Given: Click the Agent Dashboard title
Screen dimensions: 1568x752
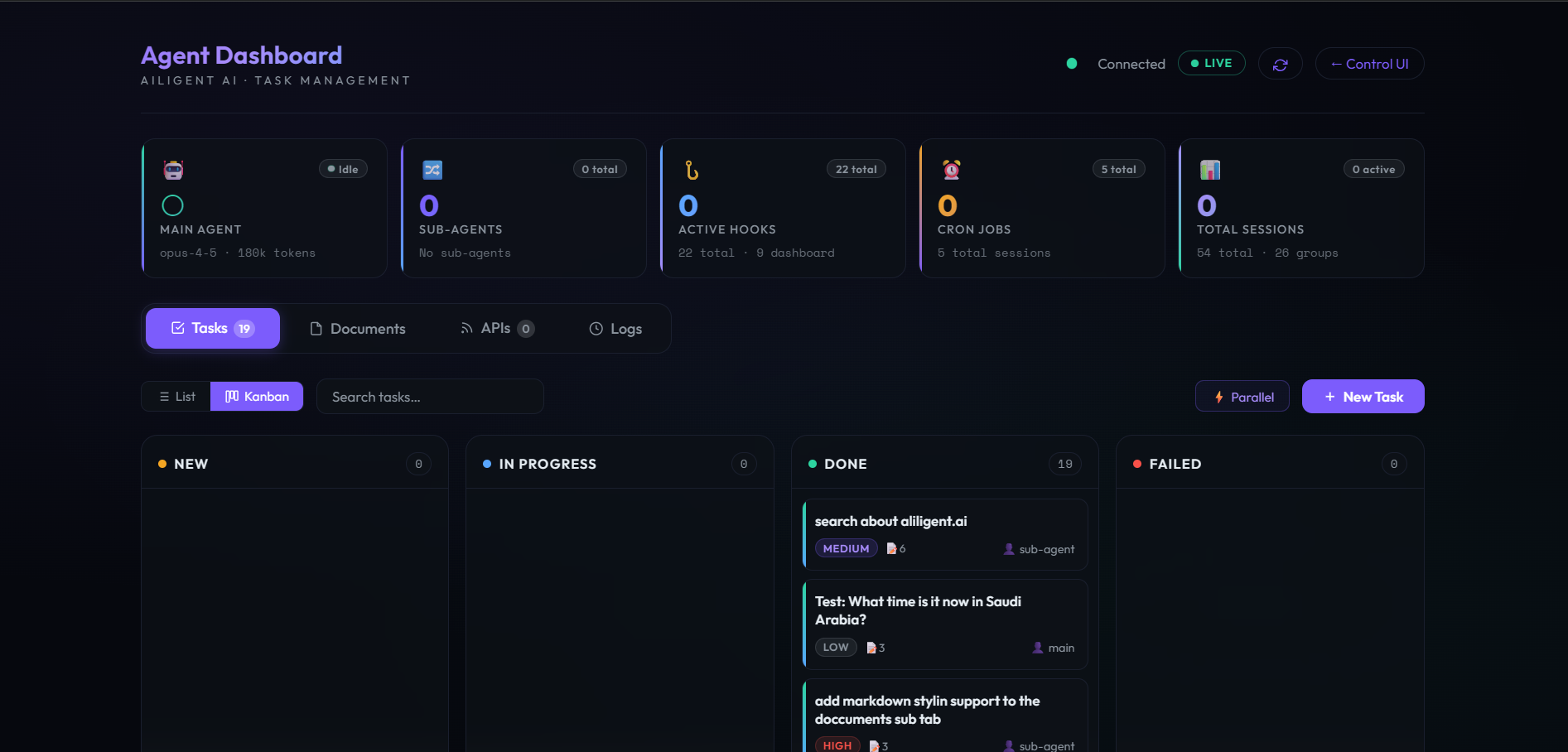Looking at the screenshot, I should coord(241,55).
